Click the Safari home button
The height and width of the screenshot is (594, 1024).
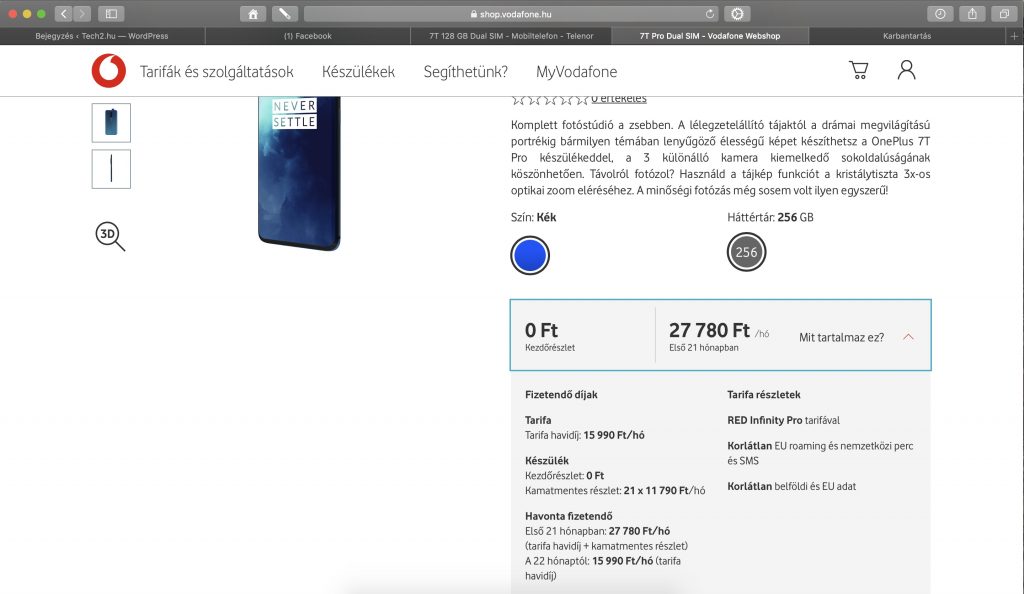253,14
